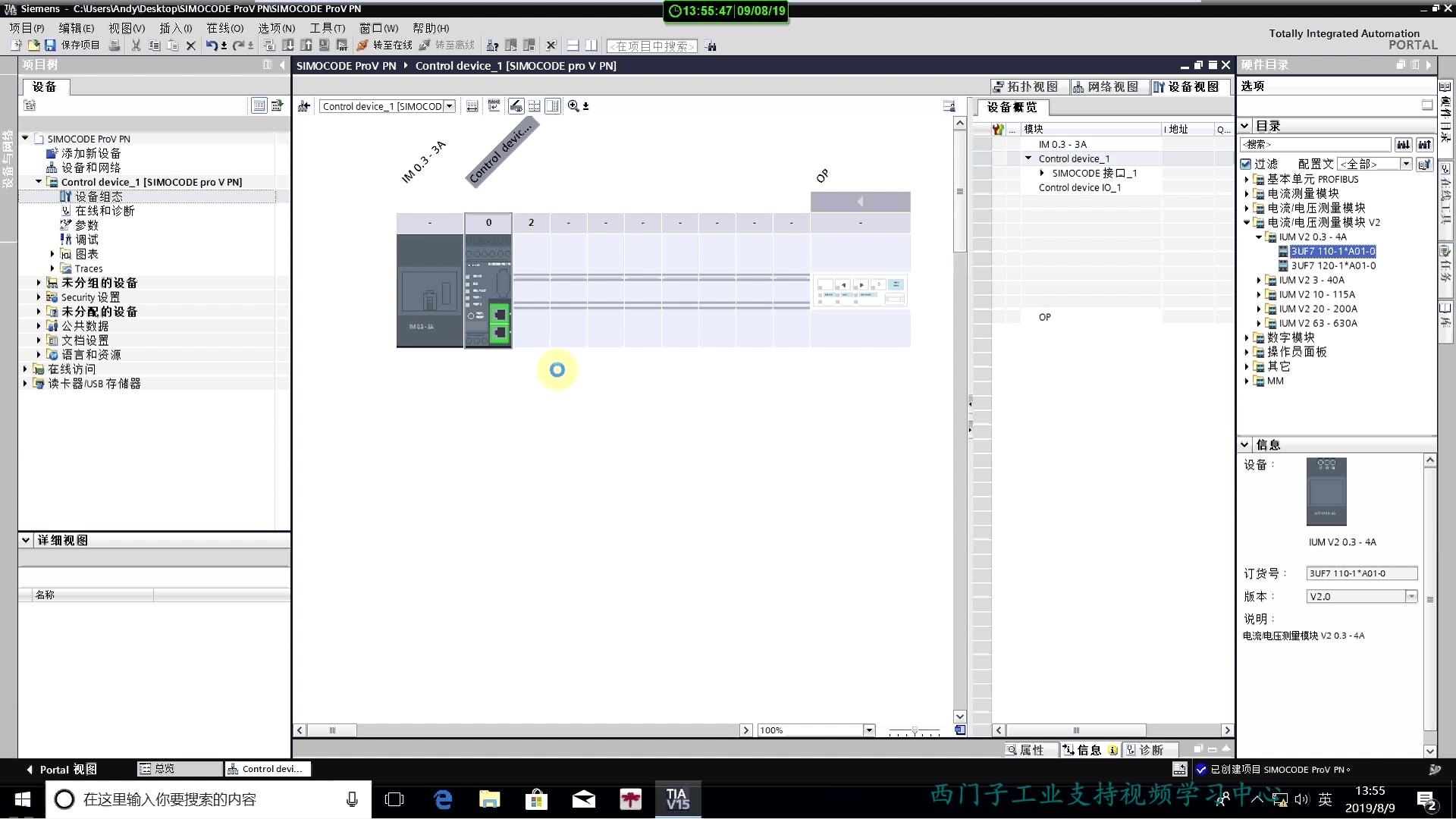The height and width of the screenshot is (819, 1456).
Task: Click the 转至在线 button
Action: point(385,45)
